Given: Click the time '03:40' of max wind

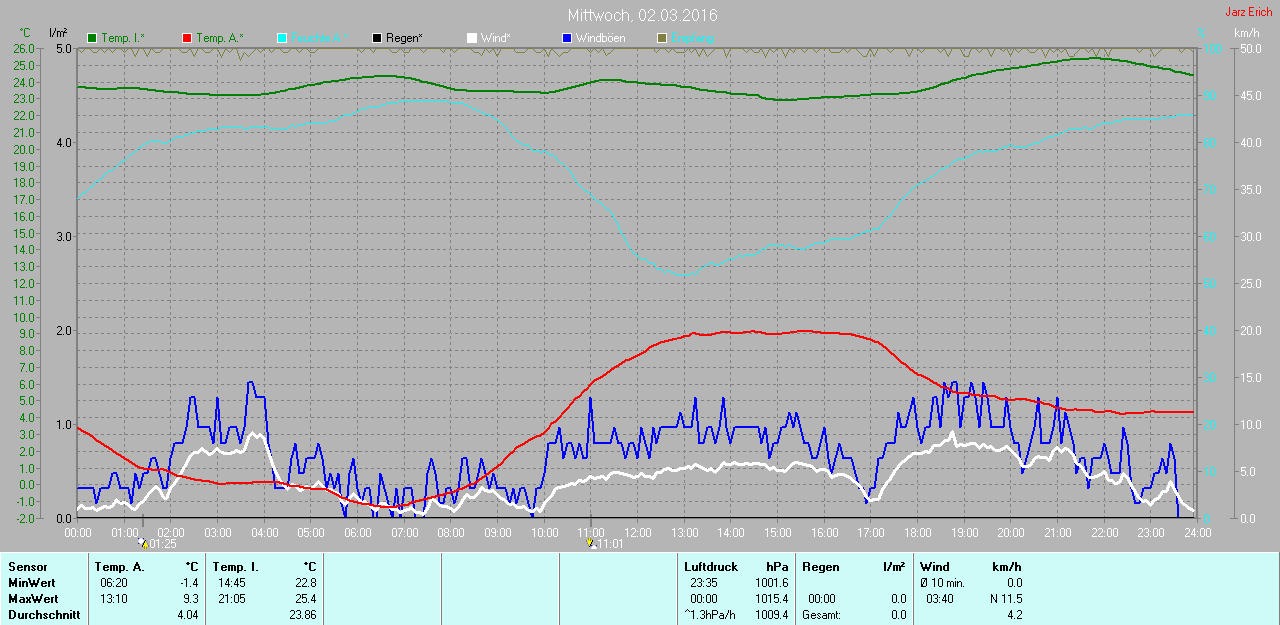Looking at the screenshot, I should [940, 599].
